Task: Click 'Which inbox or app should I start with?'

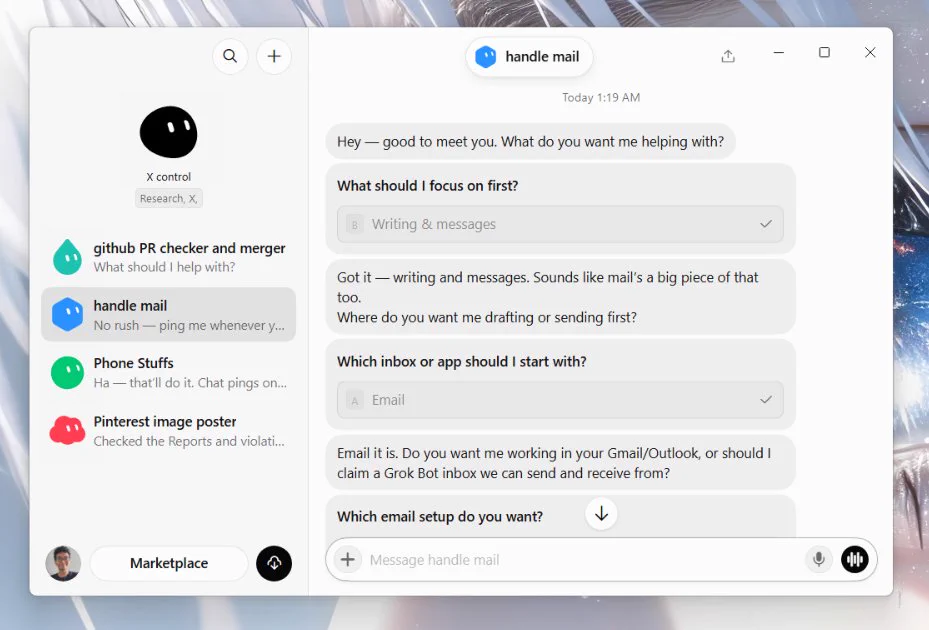Action: click(462, 362)
